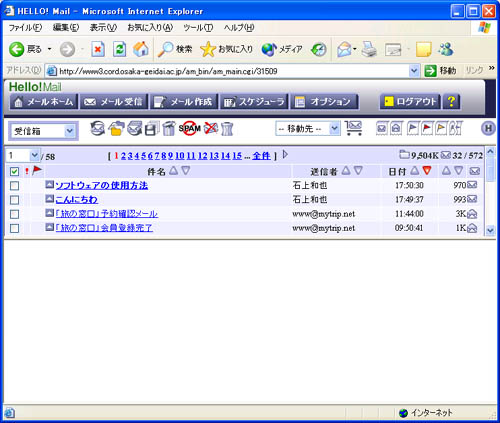The image size is (500, 423).
Task: Click the round H help icon
Action: click(x=488, y=128)
